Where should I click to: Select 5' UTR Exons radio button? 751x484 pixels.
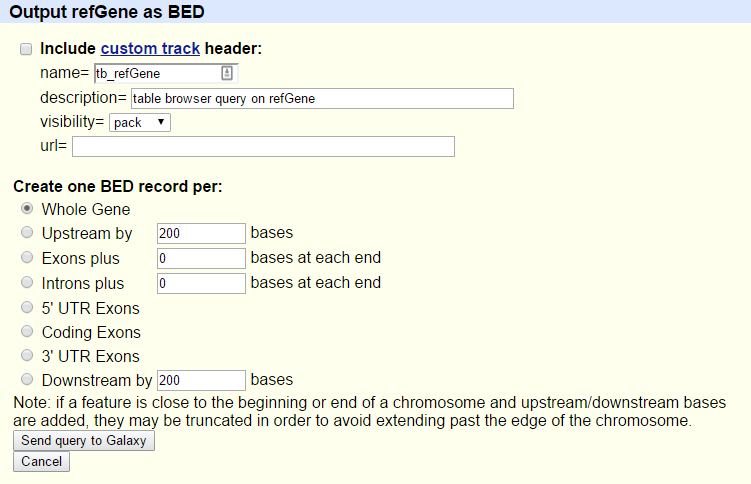click(x=27, y=307)
